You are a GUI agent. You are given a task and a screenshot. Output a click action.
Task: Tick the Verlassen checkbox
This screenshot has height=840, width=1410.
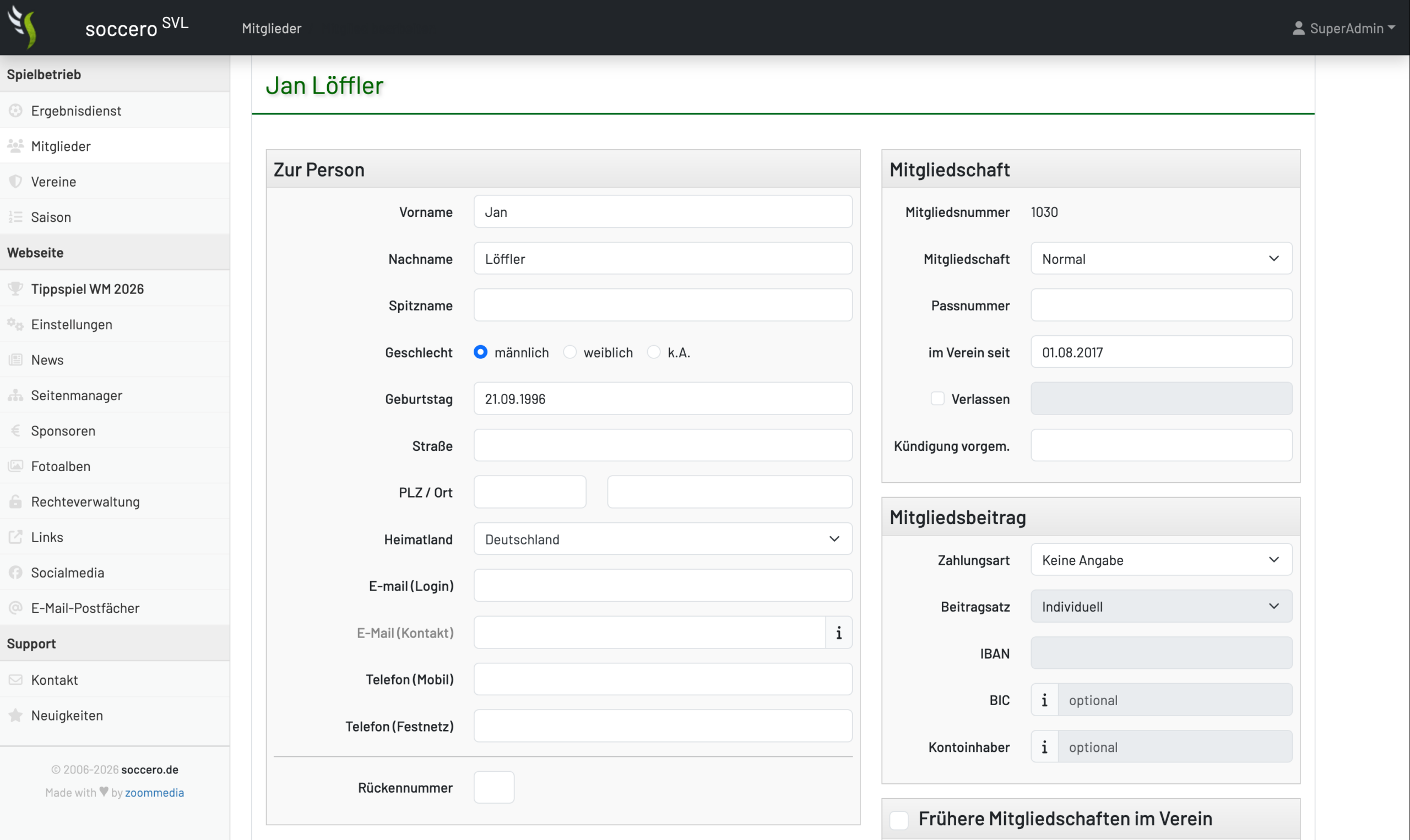[x=938, y=399]
